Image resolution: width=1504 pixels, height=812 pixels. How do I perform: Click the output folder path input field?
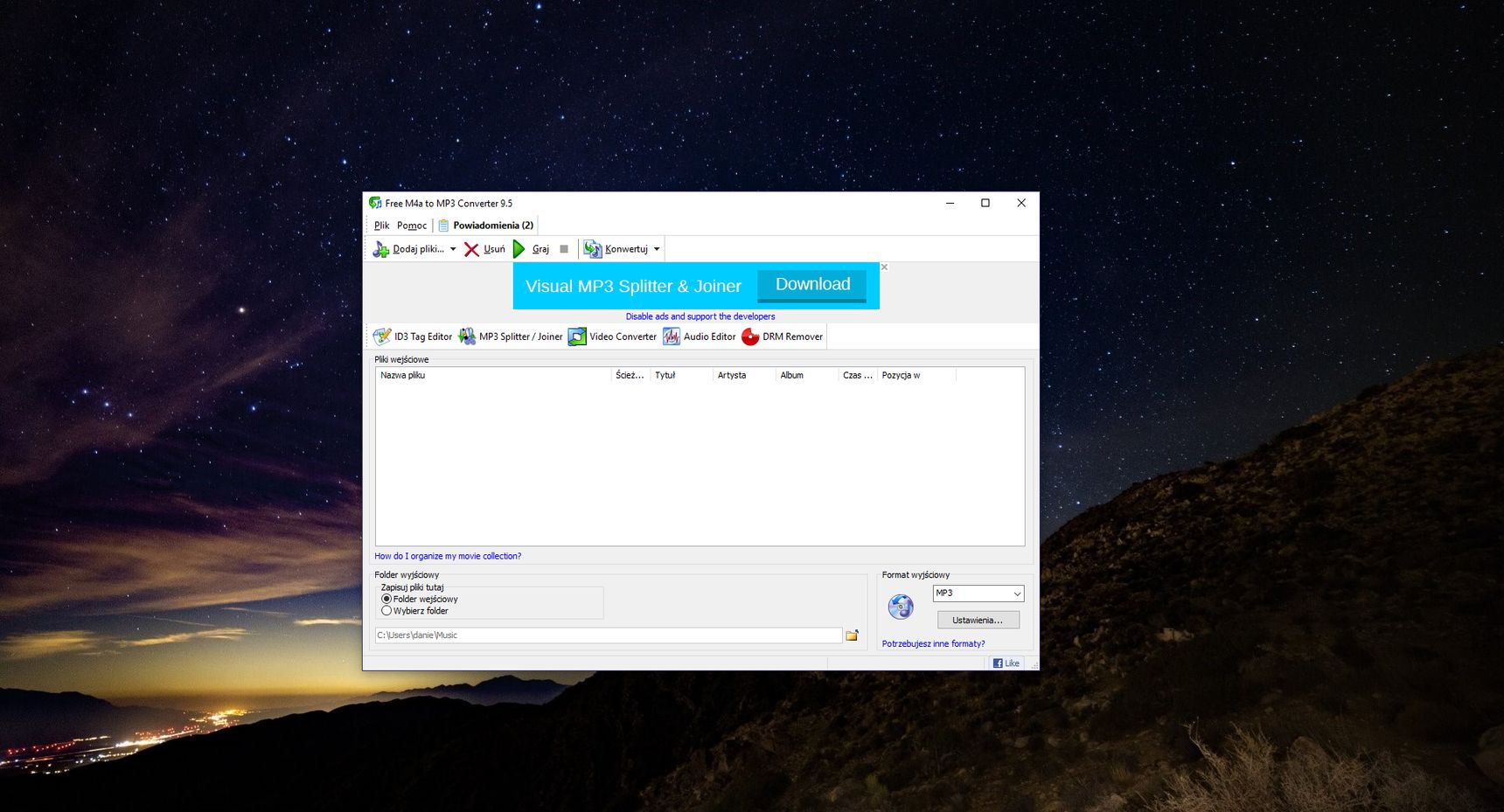click(x=609, y=635)
